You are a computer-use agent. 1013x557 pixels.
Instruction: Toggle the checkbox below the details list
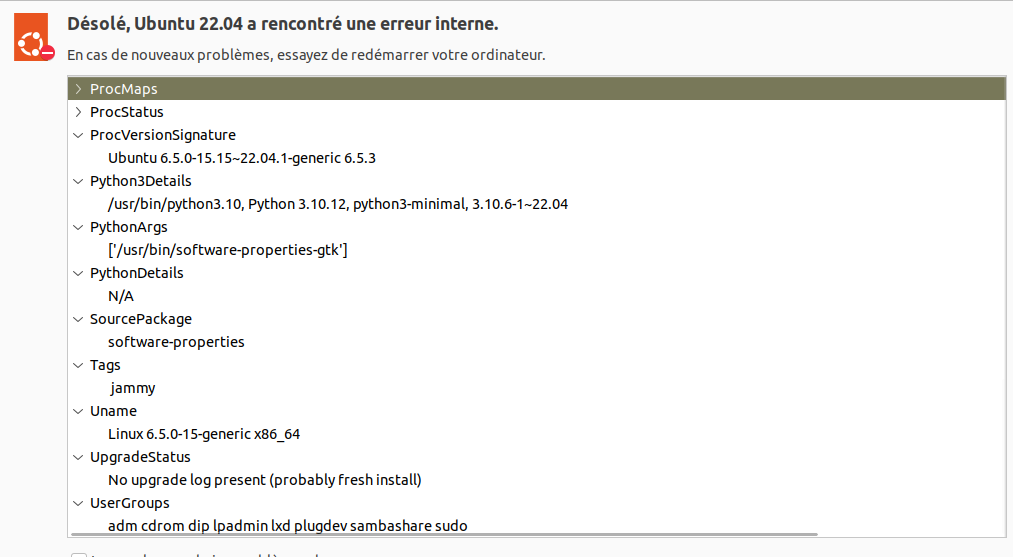pos(79,554)
